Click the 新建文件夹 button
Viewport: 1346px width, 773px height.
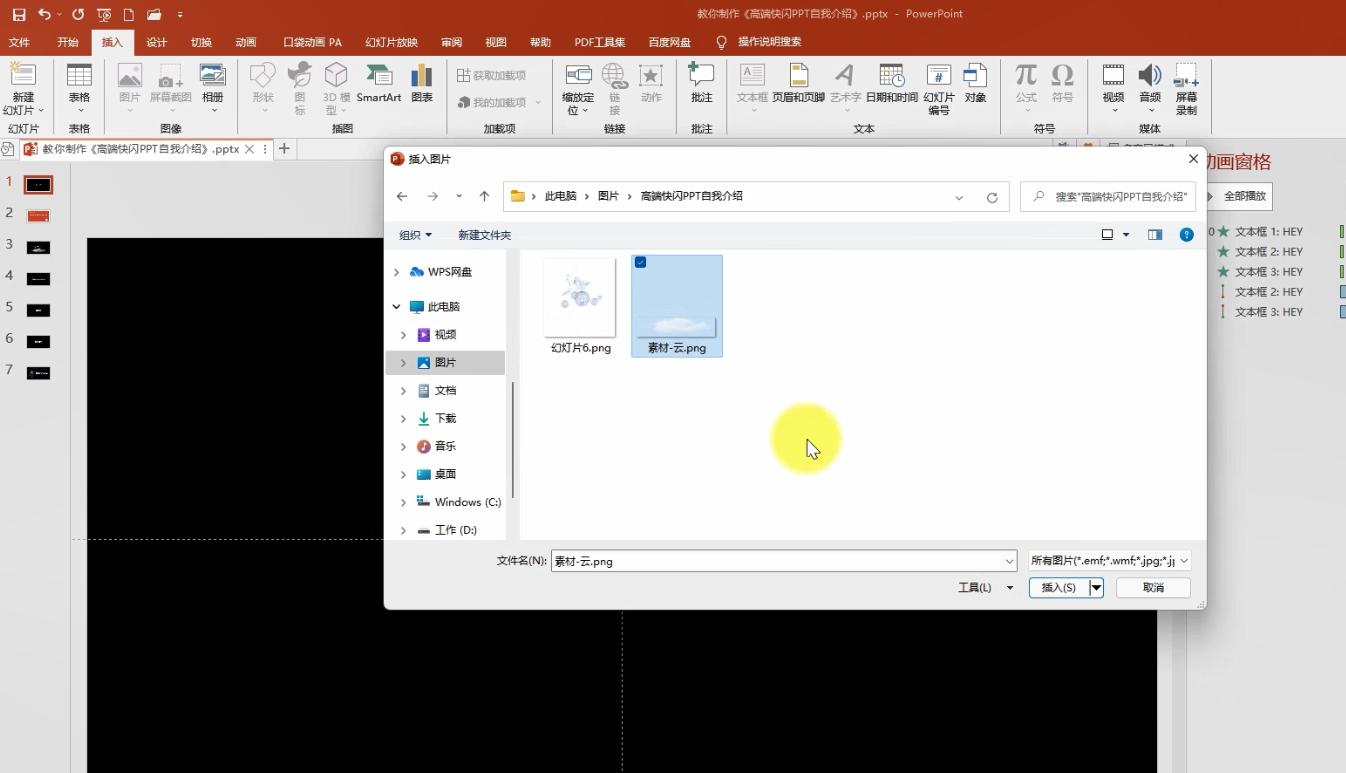pyautogui.click(x=484, y=235)
